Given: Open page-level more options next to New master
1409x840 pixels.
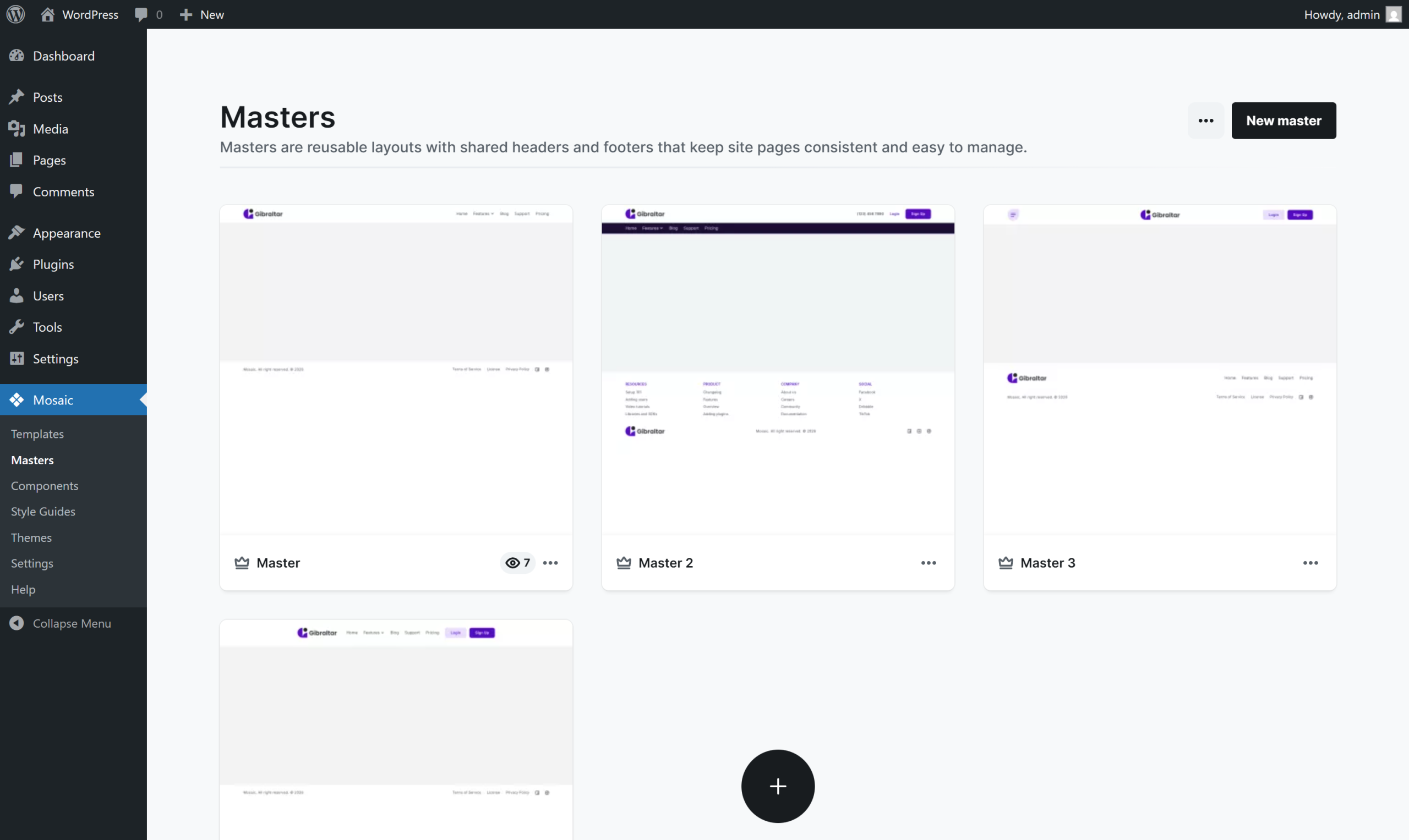Looking at the screenshot, I should click(x=1206, y=120).
